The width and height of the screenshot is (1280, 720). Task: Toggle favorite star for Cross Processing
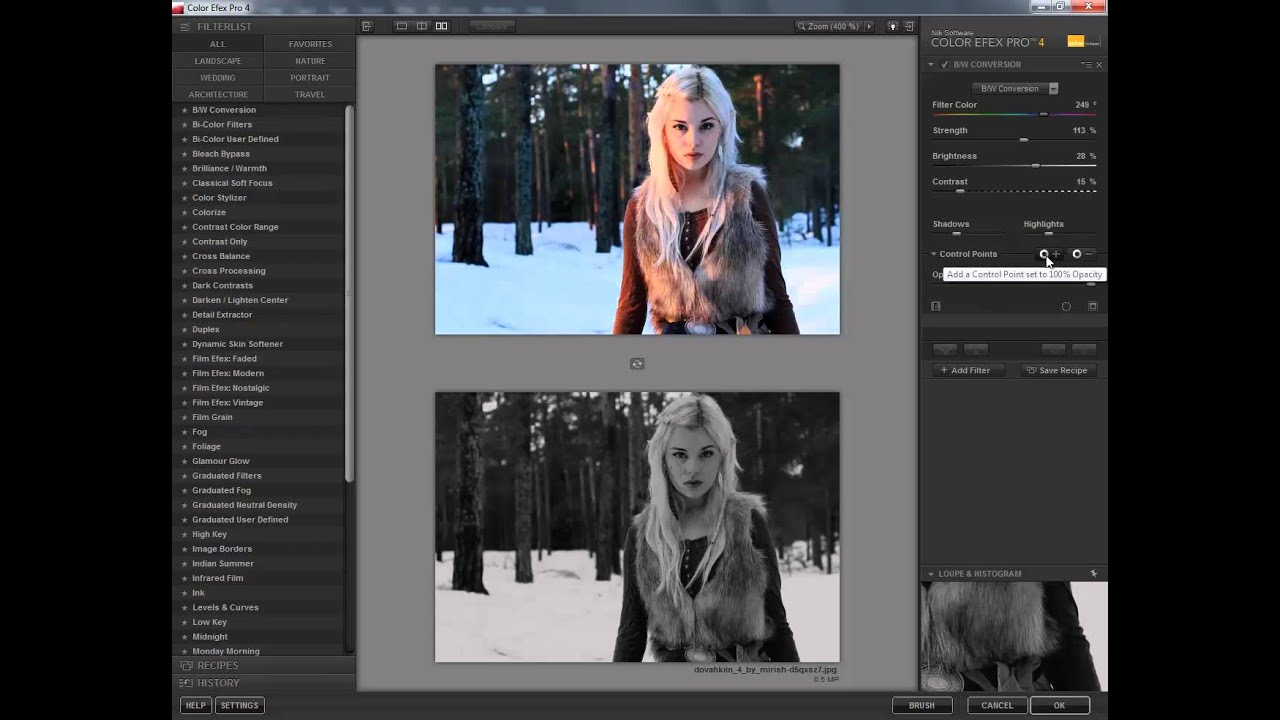point(184,271)
